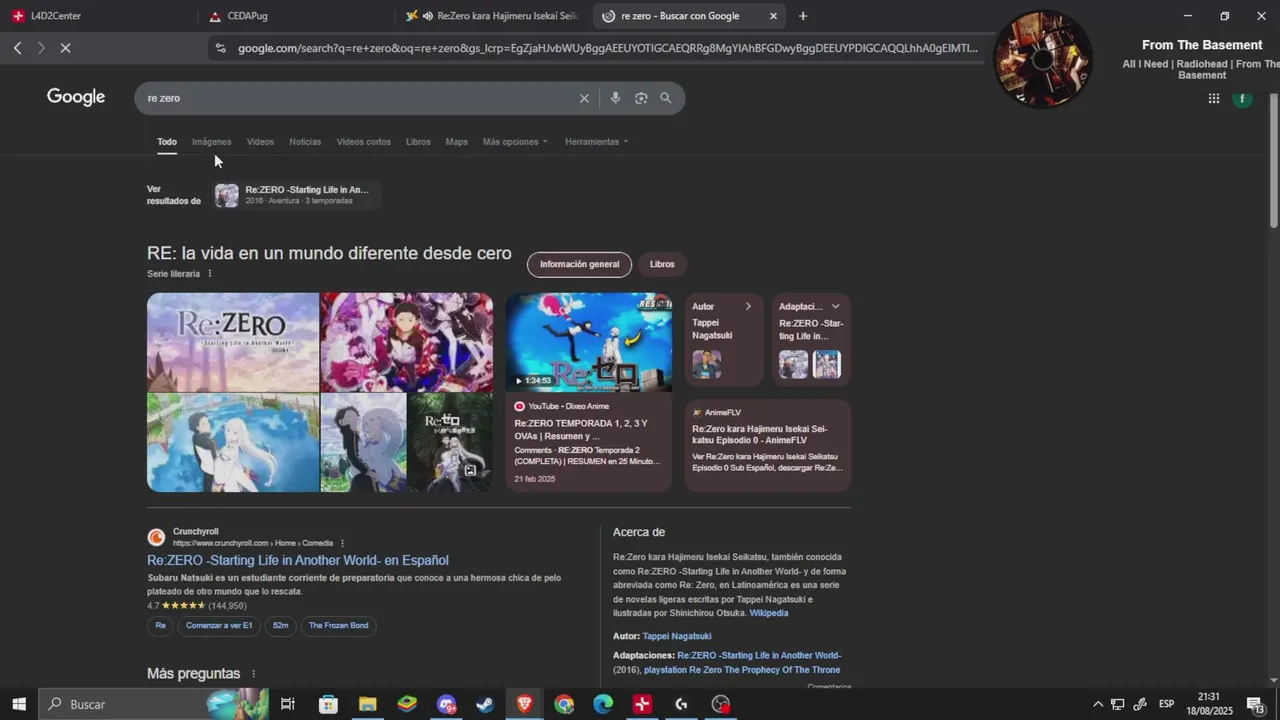Open the Google apps grid icon
This screenshot has width=1280, height=720.
click(x=1214, y=98)
